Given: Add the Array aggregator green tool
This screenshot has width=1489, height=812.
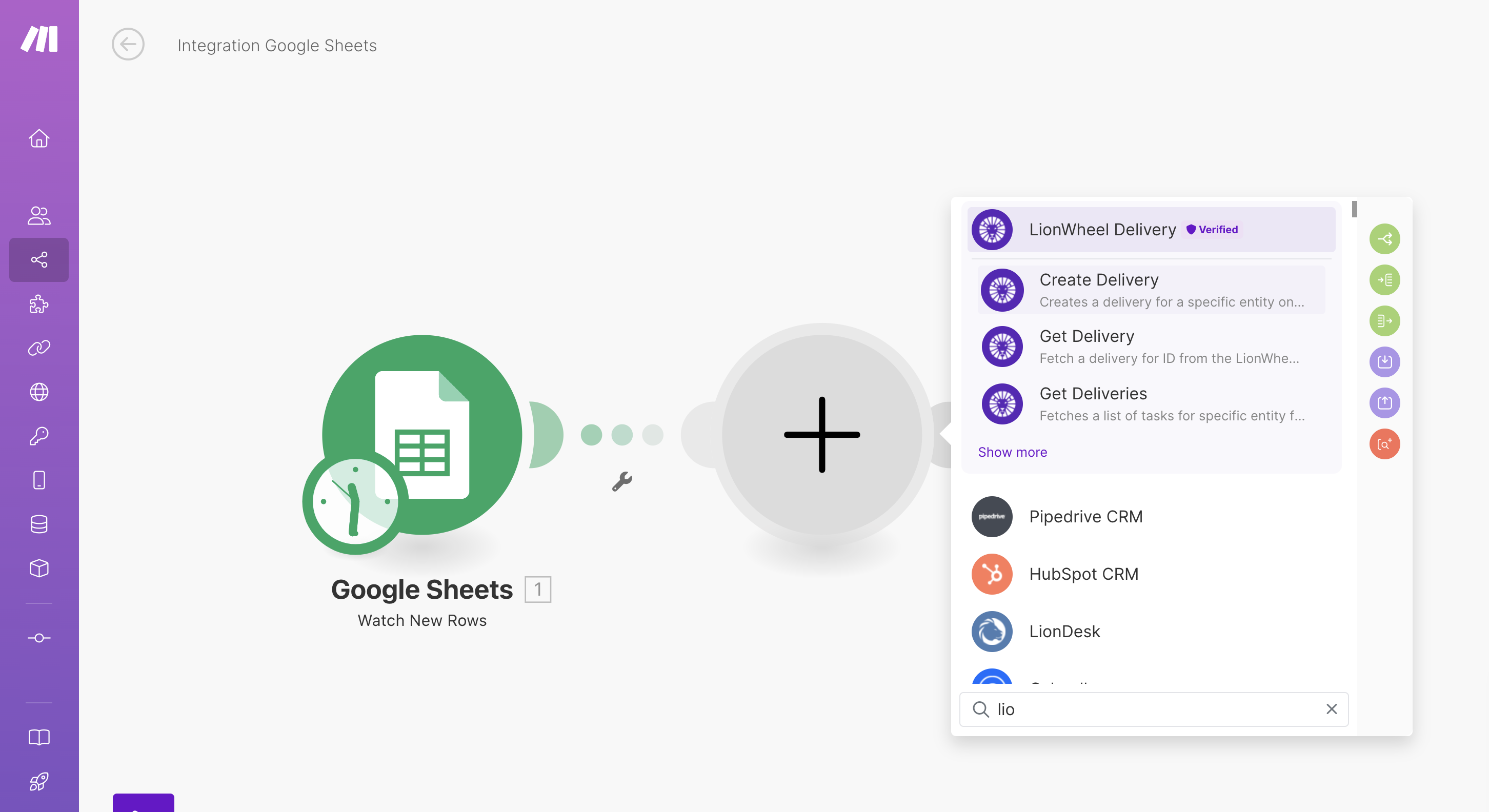Looking at the screenshot, I should 1385,321.
